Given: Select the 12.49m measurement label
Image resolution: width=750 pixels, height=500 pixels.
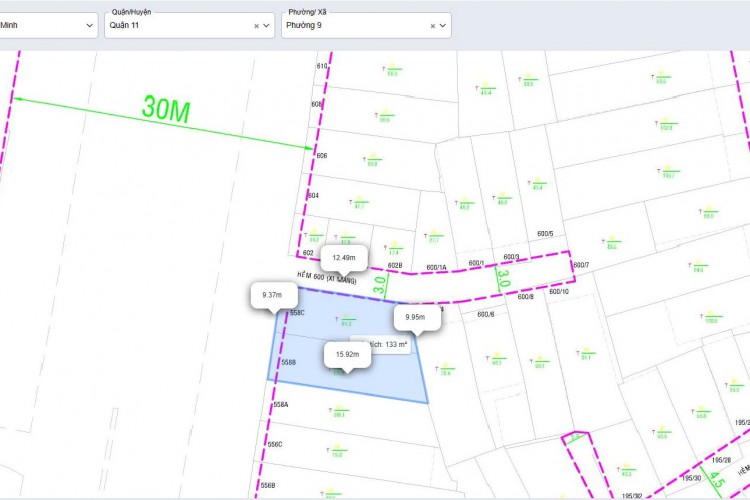Looking at the screenshot, I should [x=344, y=257].
